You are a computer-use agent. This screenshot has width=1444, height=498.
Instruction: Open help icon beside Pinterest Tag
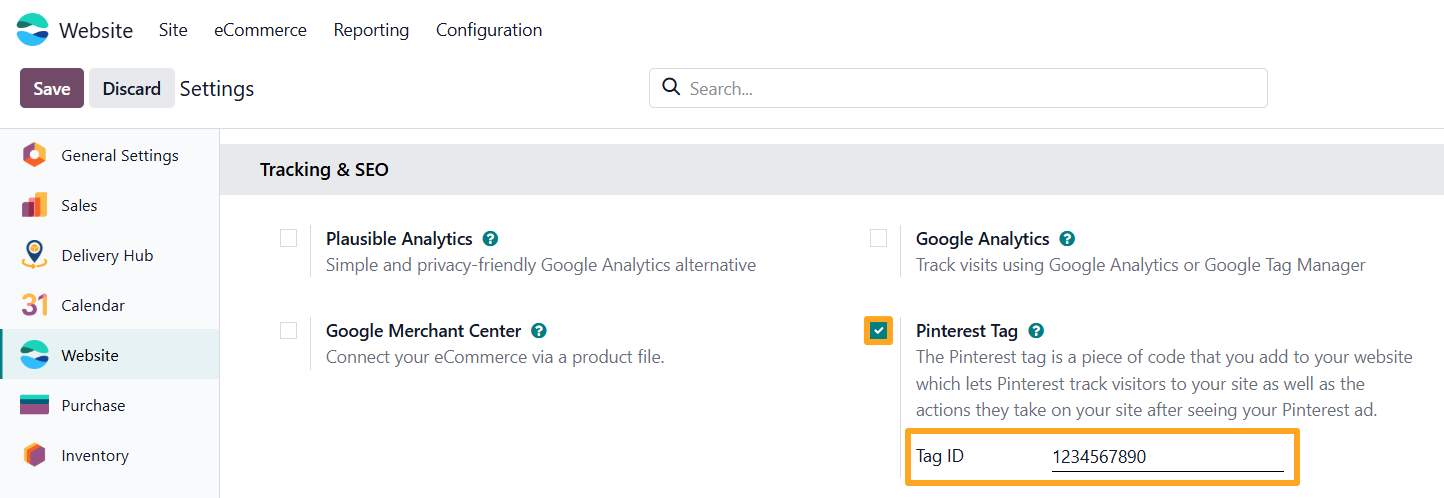1036,330
